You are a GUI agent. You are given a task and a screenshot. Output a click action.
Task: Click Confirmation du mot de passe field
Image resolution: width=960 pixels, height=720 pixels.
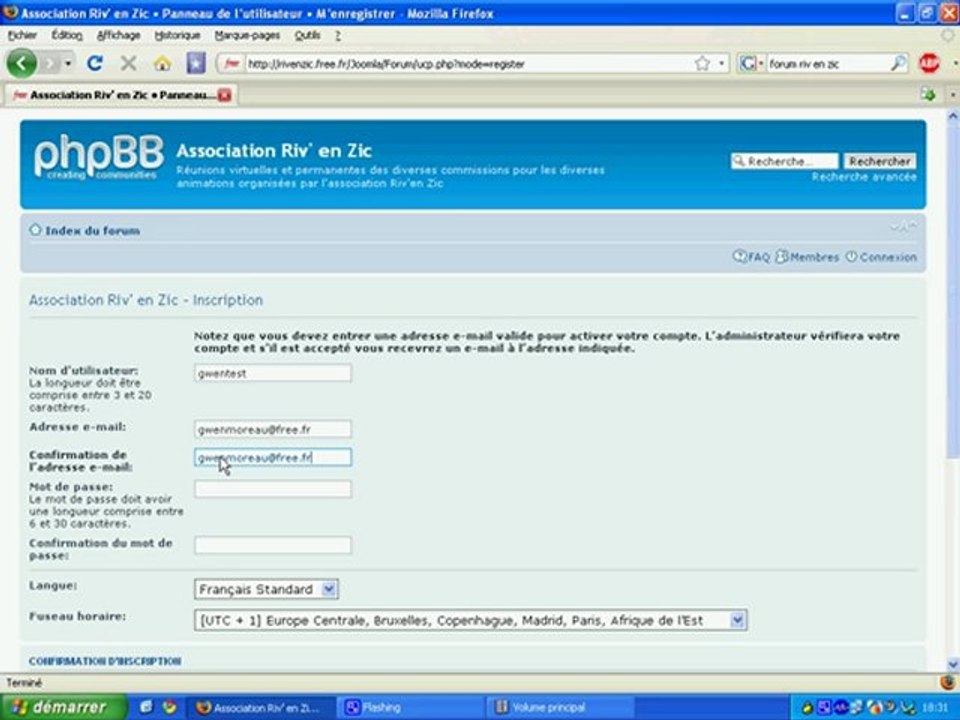click(x=273, y=545)
